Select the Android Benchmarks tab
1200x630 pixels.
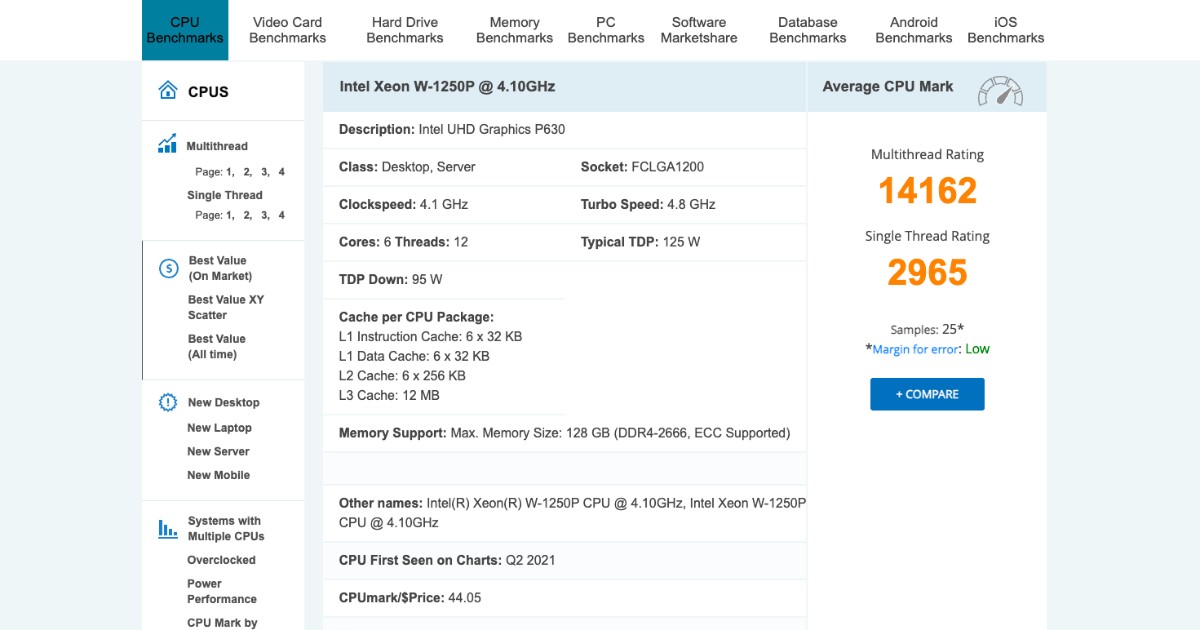[913, 29]
